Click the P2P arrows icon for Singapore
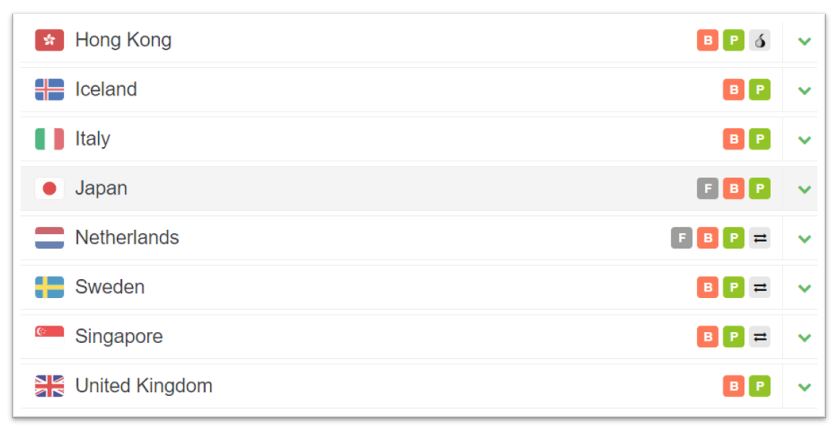839x433 pixels. 759,337
